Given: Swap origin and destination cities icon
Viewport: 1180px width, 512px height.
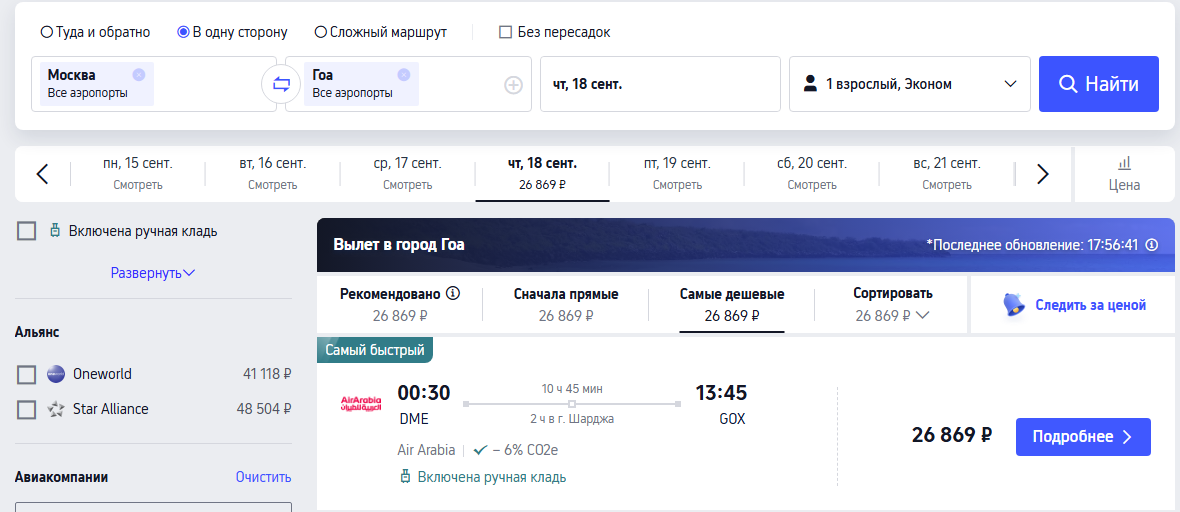Looking at the screenshot, I should click(281, 84).
